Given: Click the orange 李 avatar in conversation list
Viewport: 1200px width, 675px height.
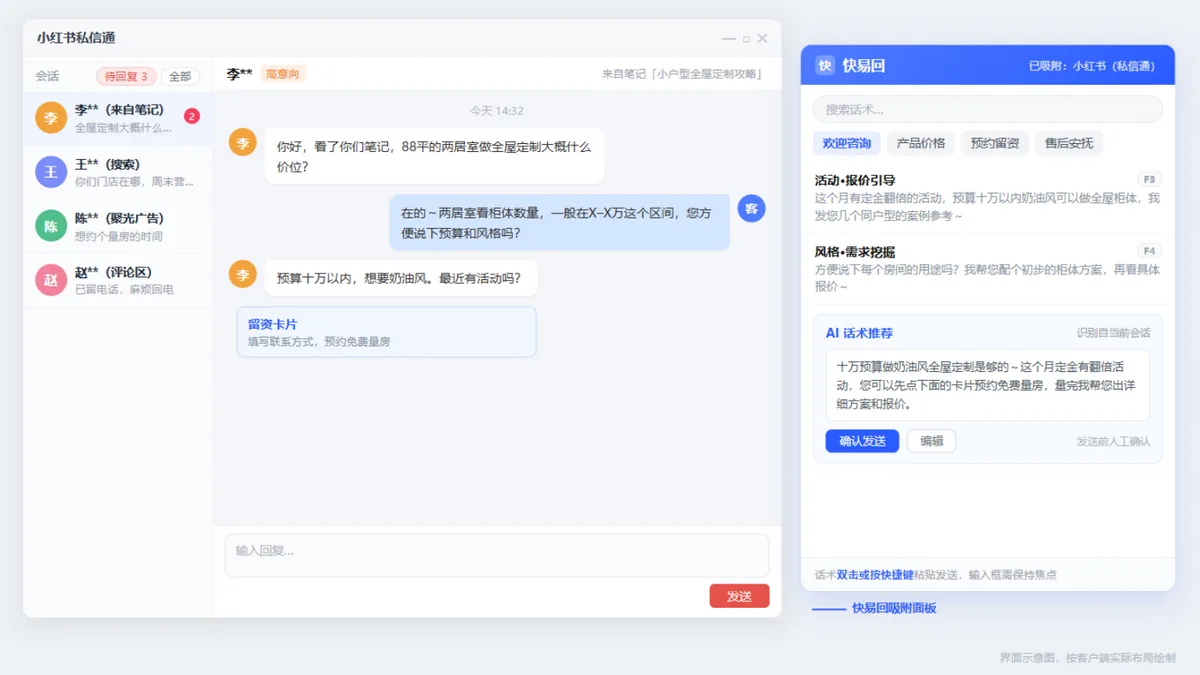Looking at the screenshot, I should [x=51, y=118].
